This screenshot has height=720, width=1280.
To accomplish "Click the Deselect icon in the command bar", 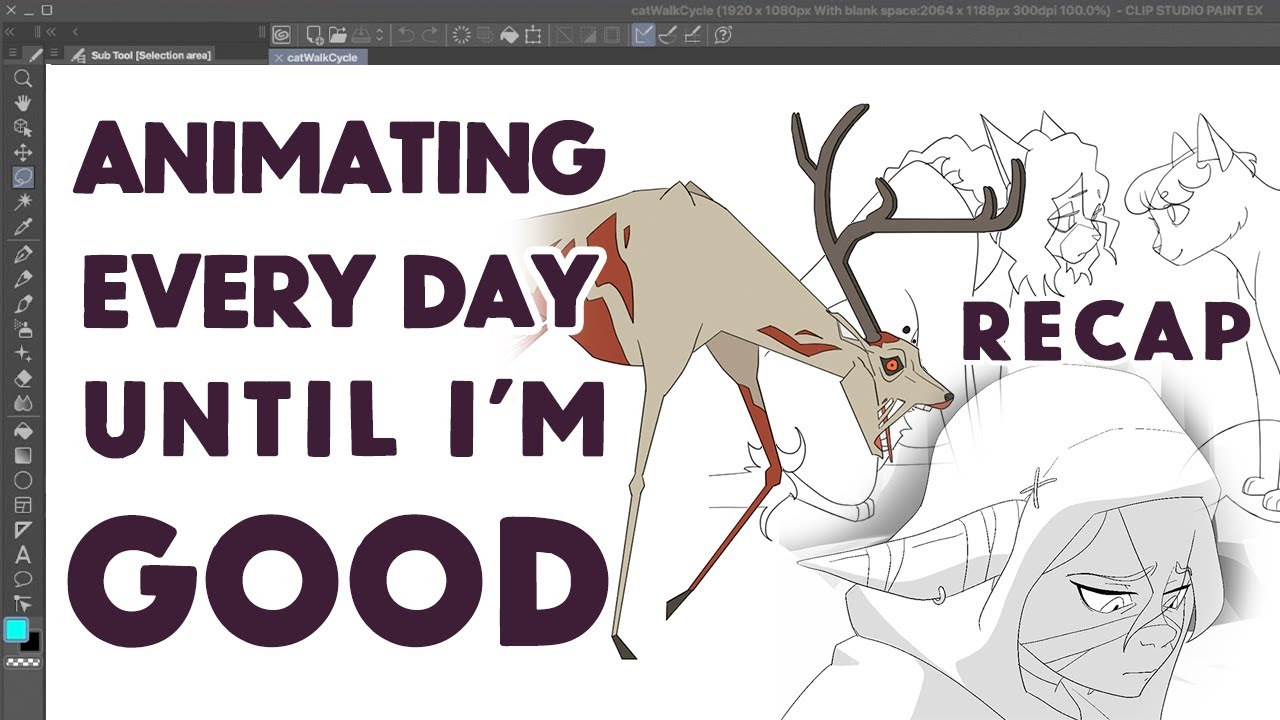I will coord(564,35).
